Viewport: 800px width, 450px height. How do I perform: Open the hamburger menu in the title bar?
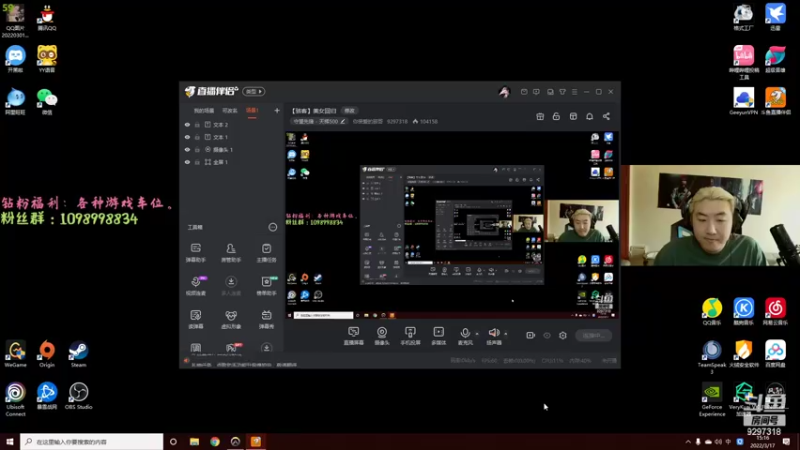pos(574,92)
